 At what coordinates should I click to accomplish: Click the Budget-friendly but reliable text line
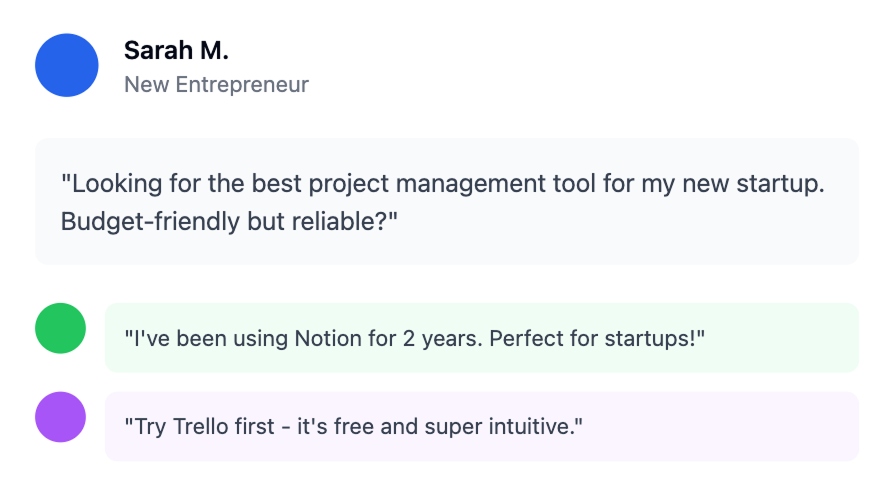pos(229,221)
